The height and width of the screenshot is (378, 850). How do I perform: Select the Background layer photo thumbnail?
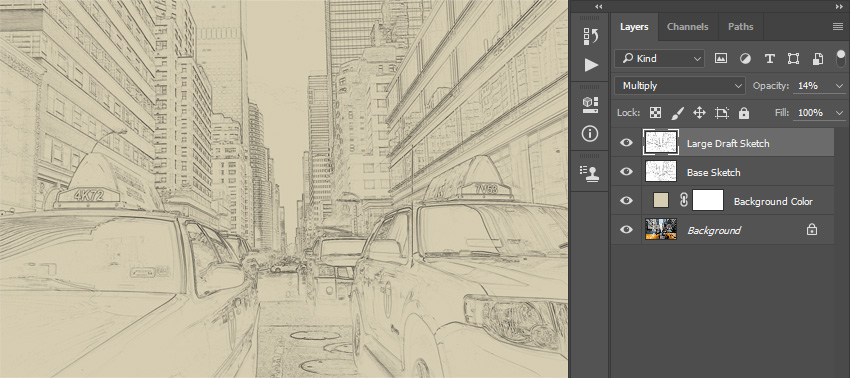point(661,229)
